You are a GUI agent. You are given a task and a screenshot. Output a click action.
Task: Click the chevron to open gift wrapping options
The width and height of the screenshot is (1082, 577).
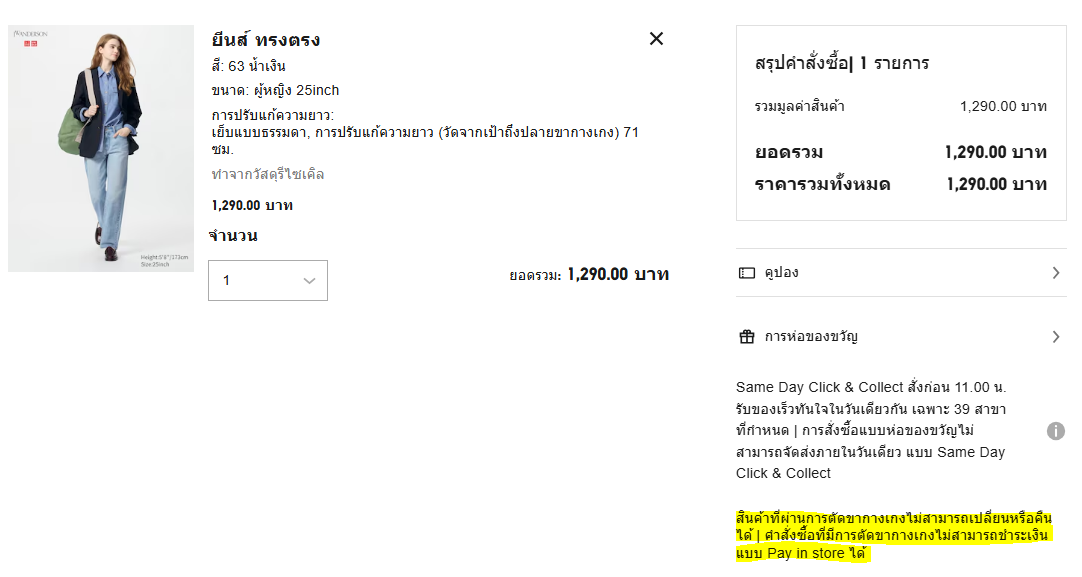pos(1057,337)
